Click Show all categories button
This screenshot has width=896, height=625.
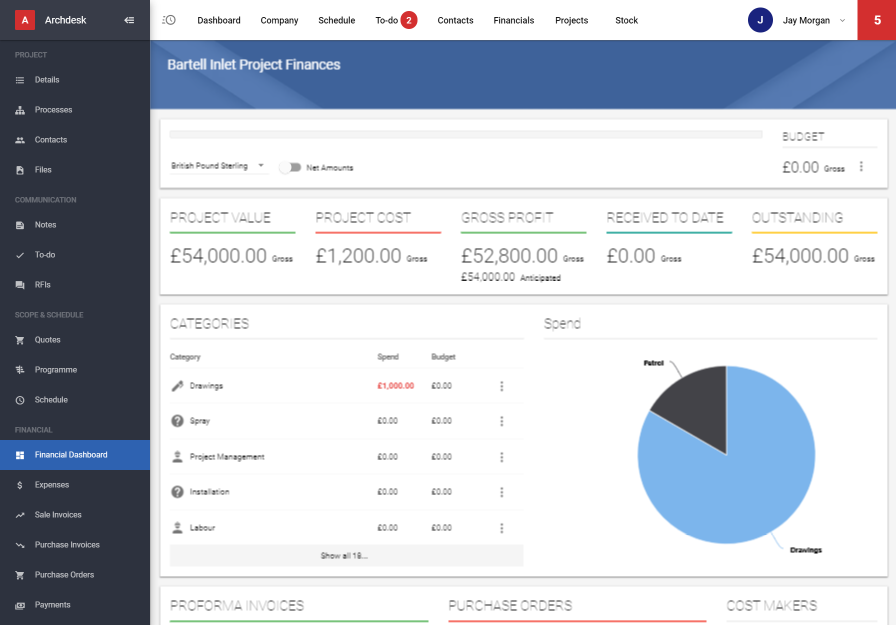point(345,555)
